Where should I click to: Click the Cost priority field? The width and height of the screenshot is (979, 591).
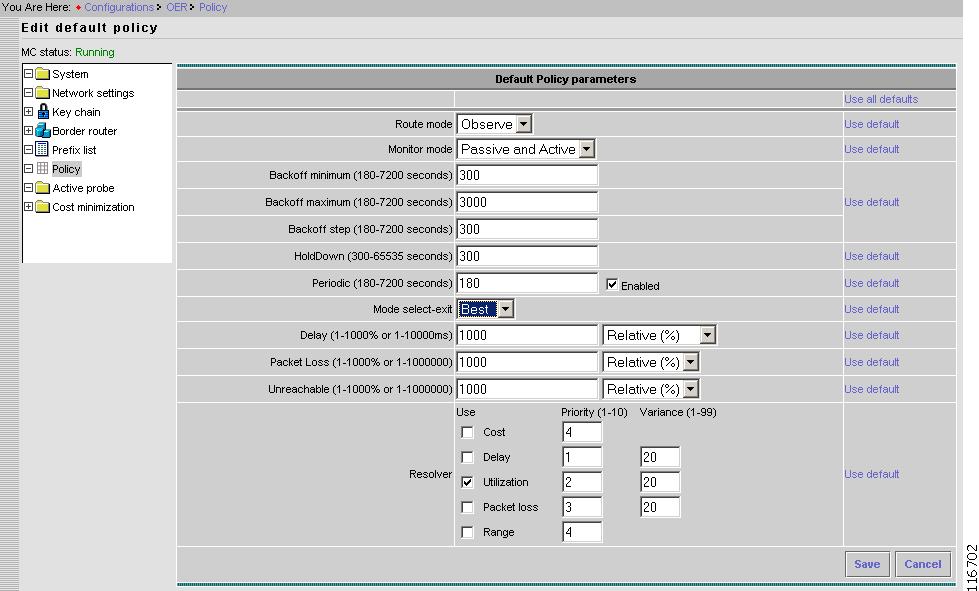(x=582, y=432)
